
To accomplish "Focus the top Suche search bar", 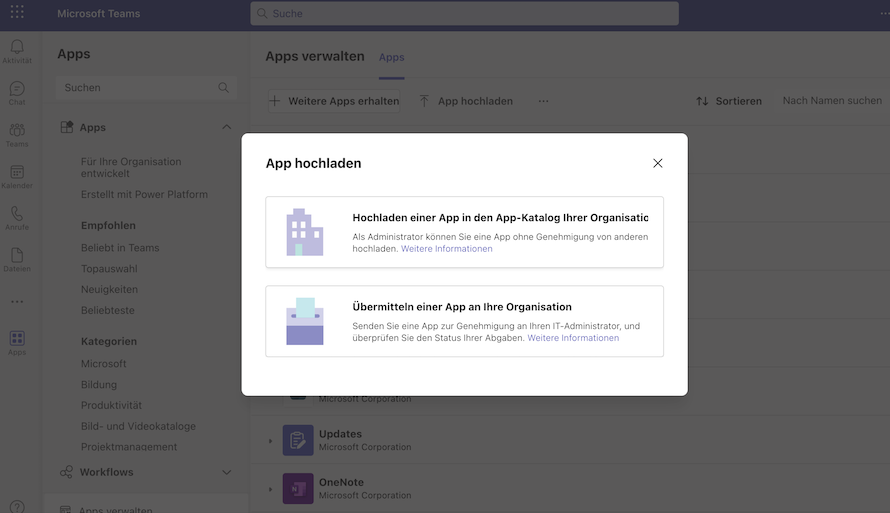I will 464,13.
